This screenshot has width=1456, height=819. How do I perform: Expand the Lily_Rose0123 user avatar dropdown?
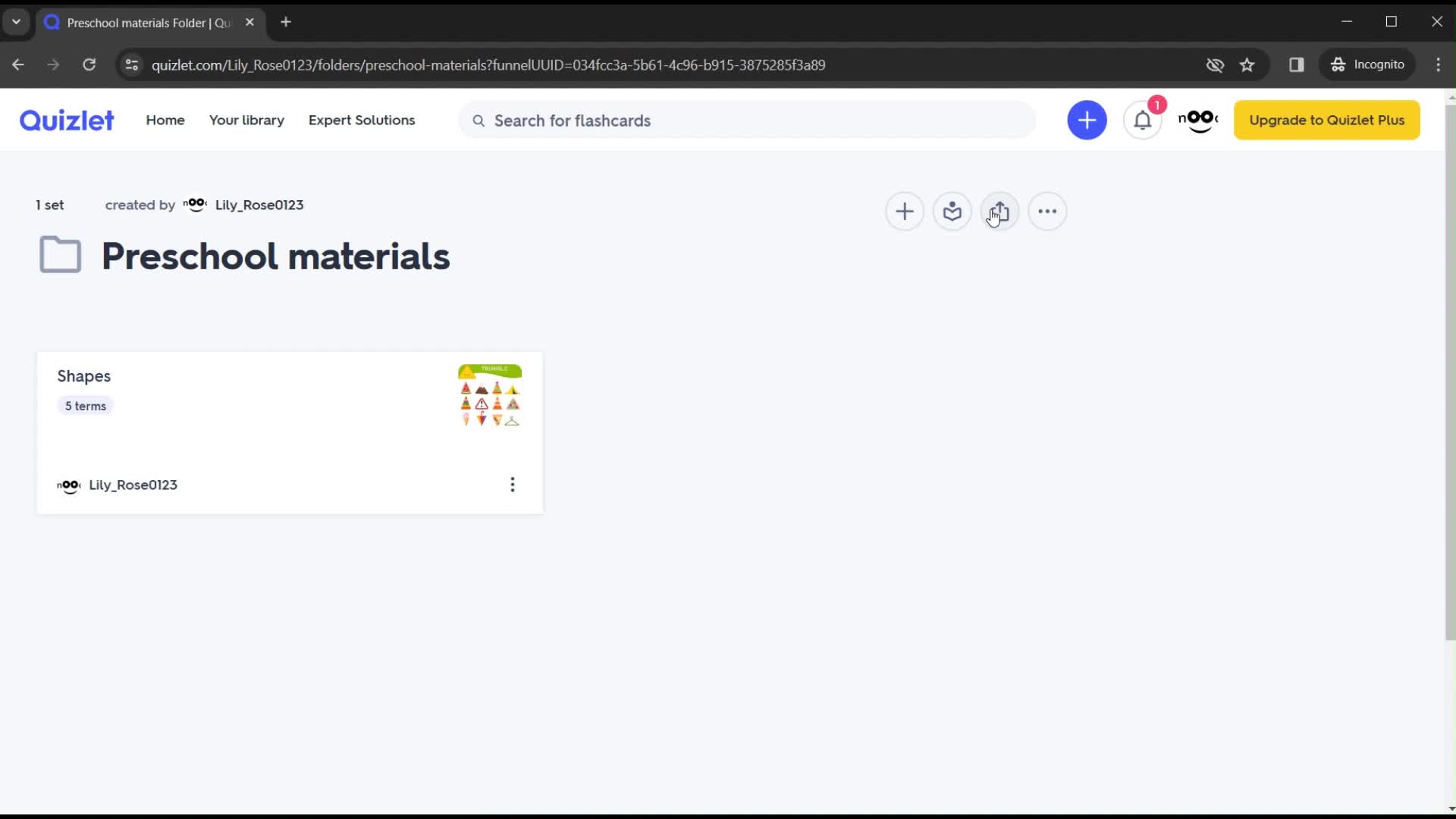[x=1198, y=120]
